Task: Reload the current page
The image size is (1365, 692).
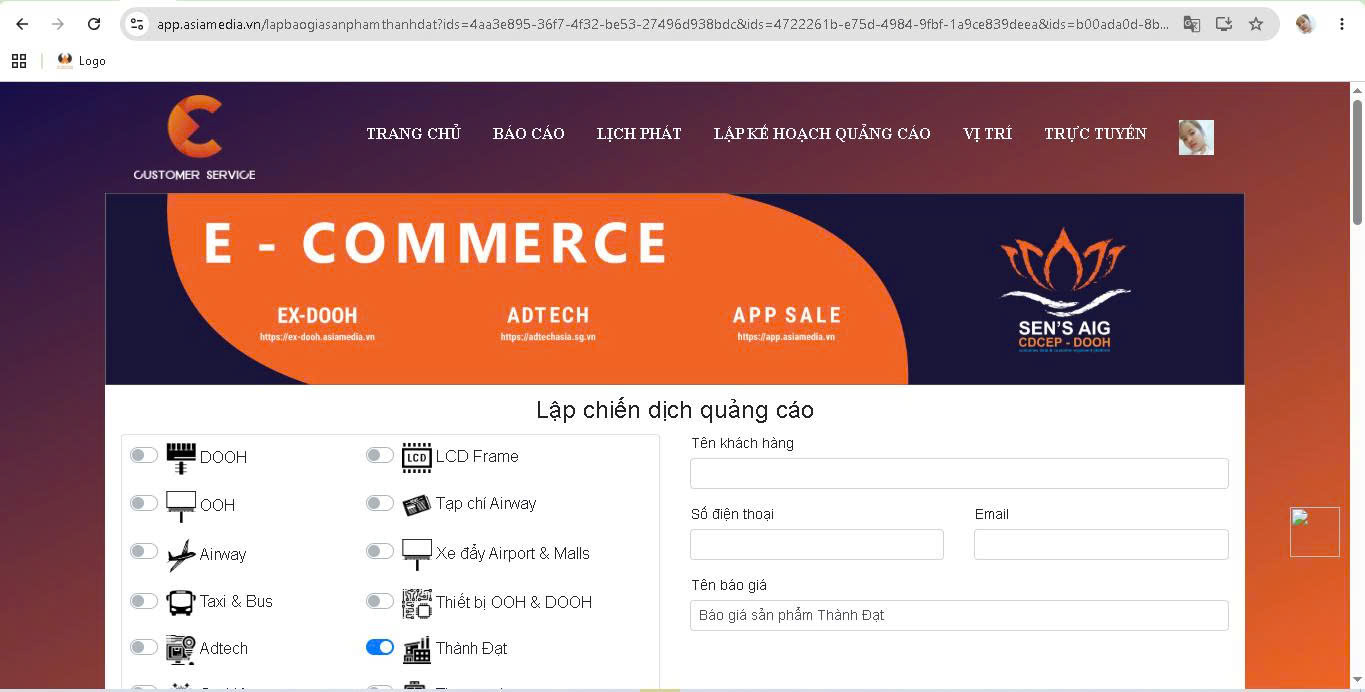Action: point(94,24)
